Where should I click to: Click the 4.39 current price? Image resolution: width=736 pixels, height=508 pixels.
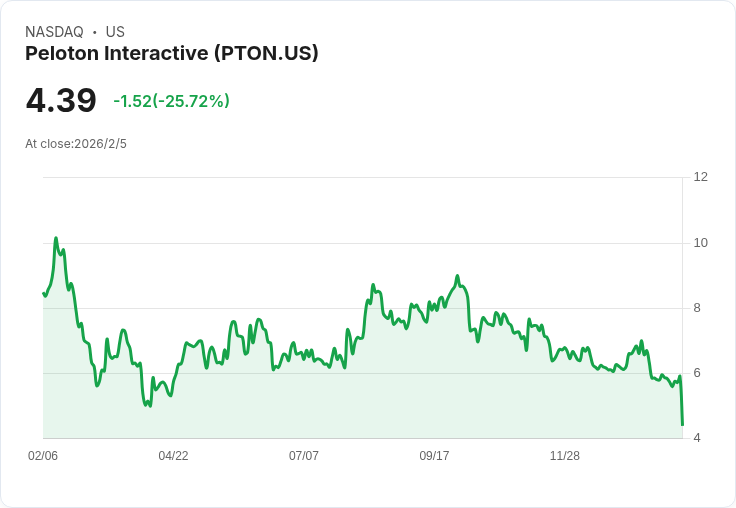pos(61,100)
